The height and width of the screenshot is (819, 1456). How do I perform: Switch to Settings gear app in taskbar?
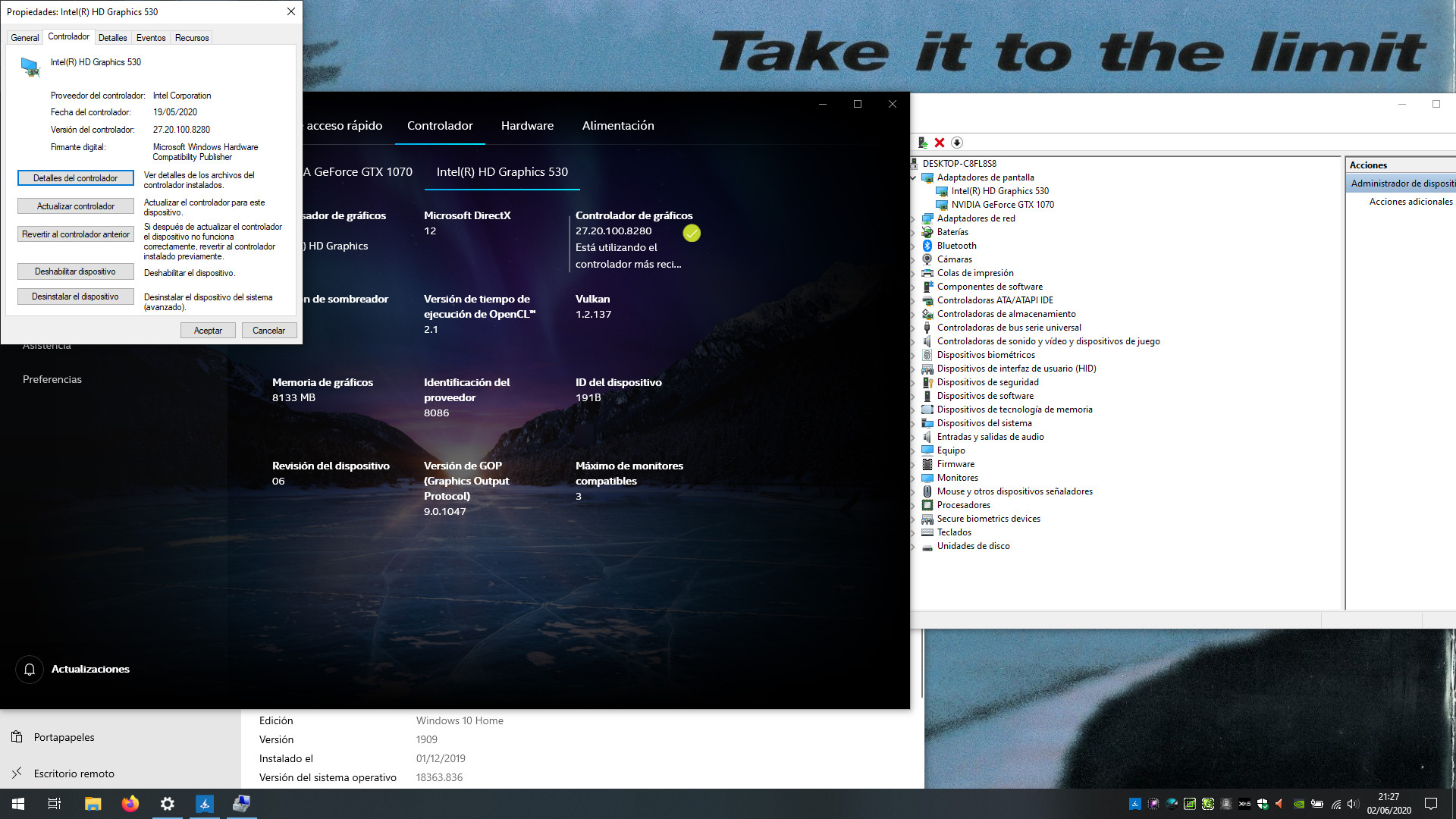click(x=168, y=804)
